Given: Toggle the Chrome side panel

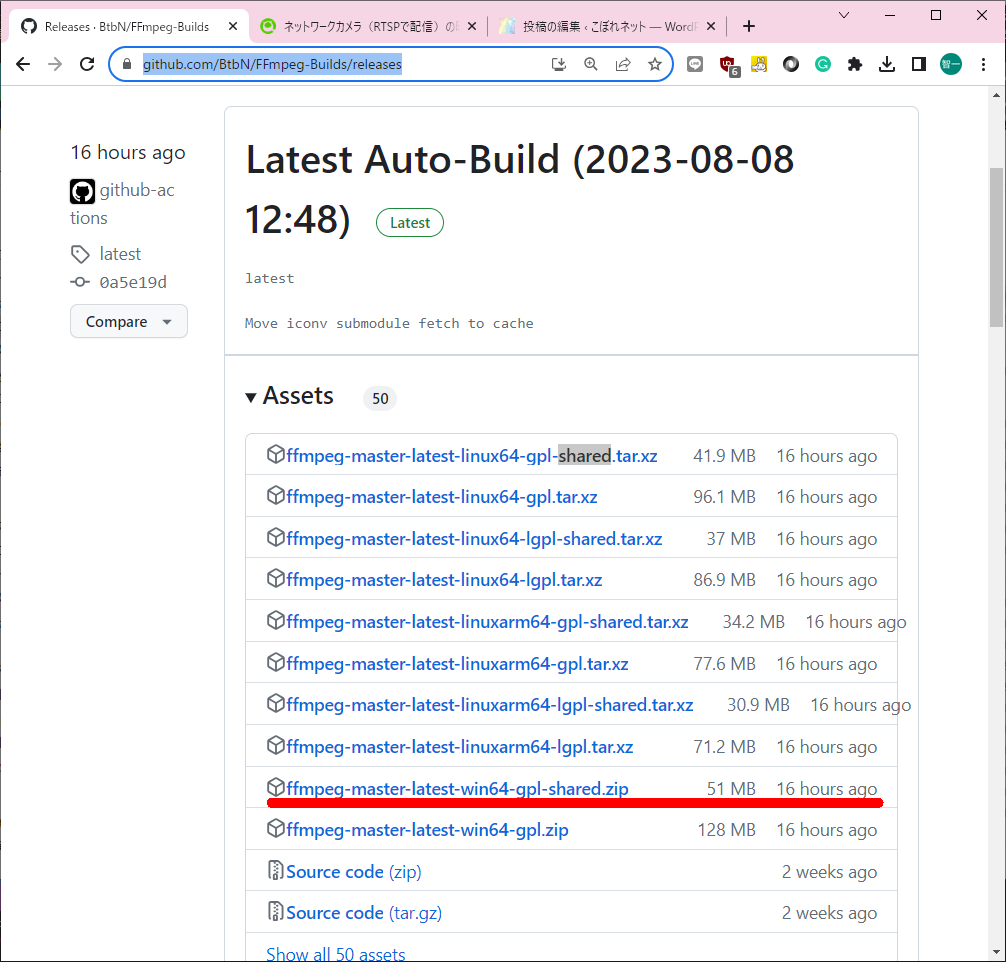Looking at the screenshot, I should 918,64.
